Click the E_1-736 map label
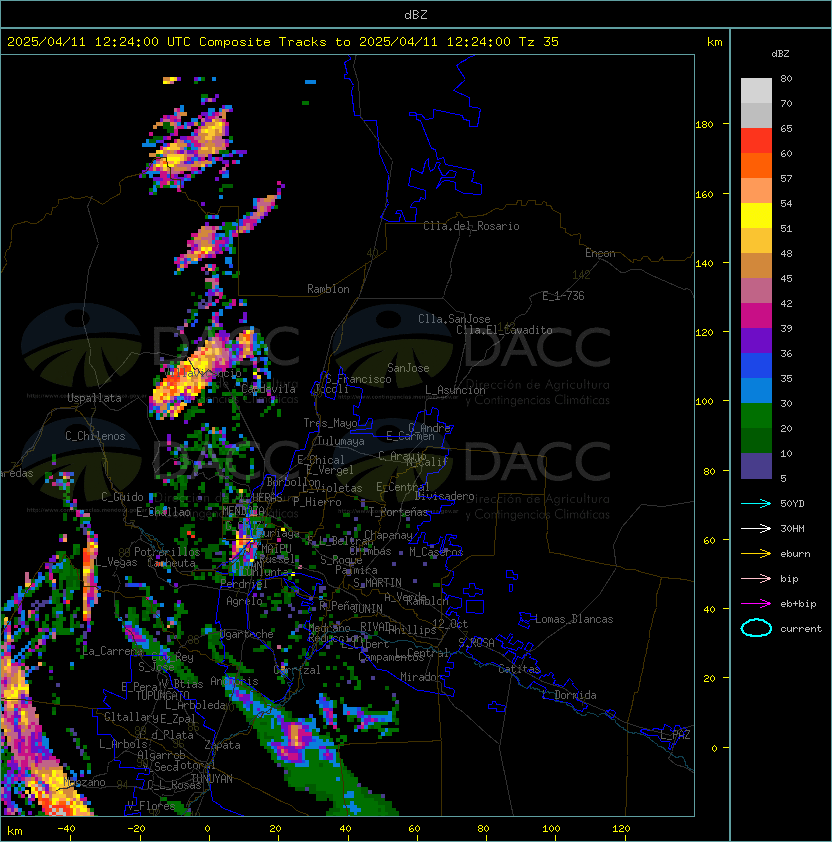Viewport: 832px width, 842px height. point(563,296)
